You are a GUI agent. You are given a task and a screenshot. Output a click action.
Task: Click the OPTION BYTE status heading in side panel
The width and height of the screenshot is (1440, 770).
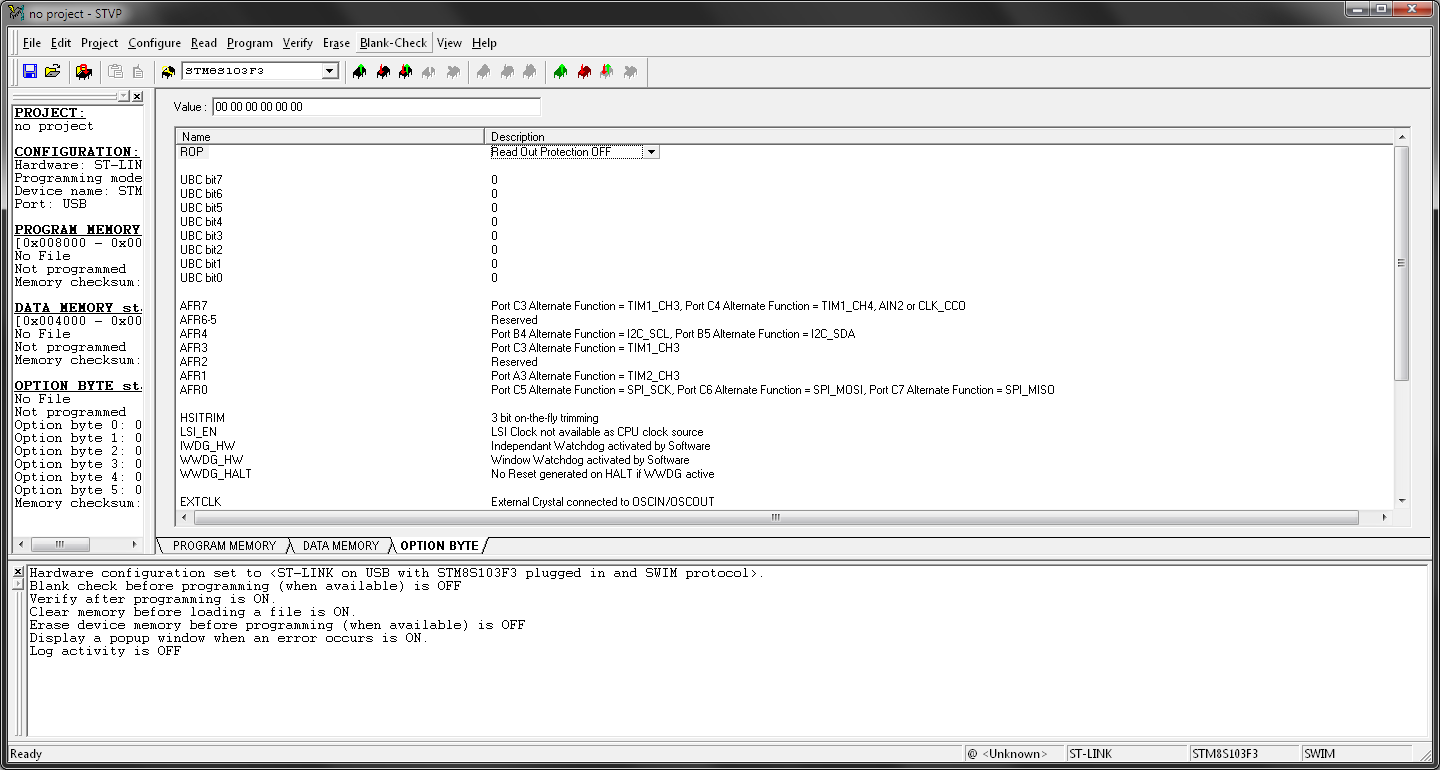[78, 386]
